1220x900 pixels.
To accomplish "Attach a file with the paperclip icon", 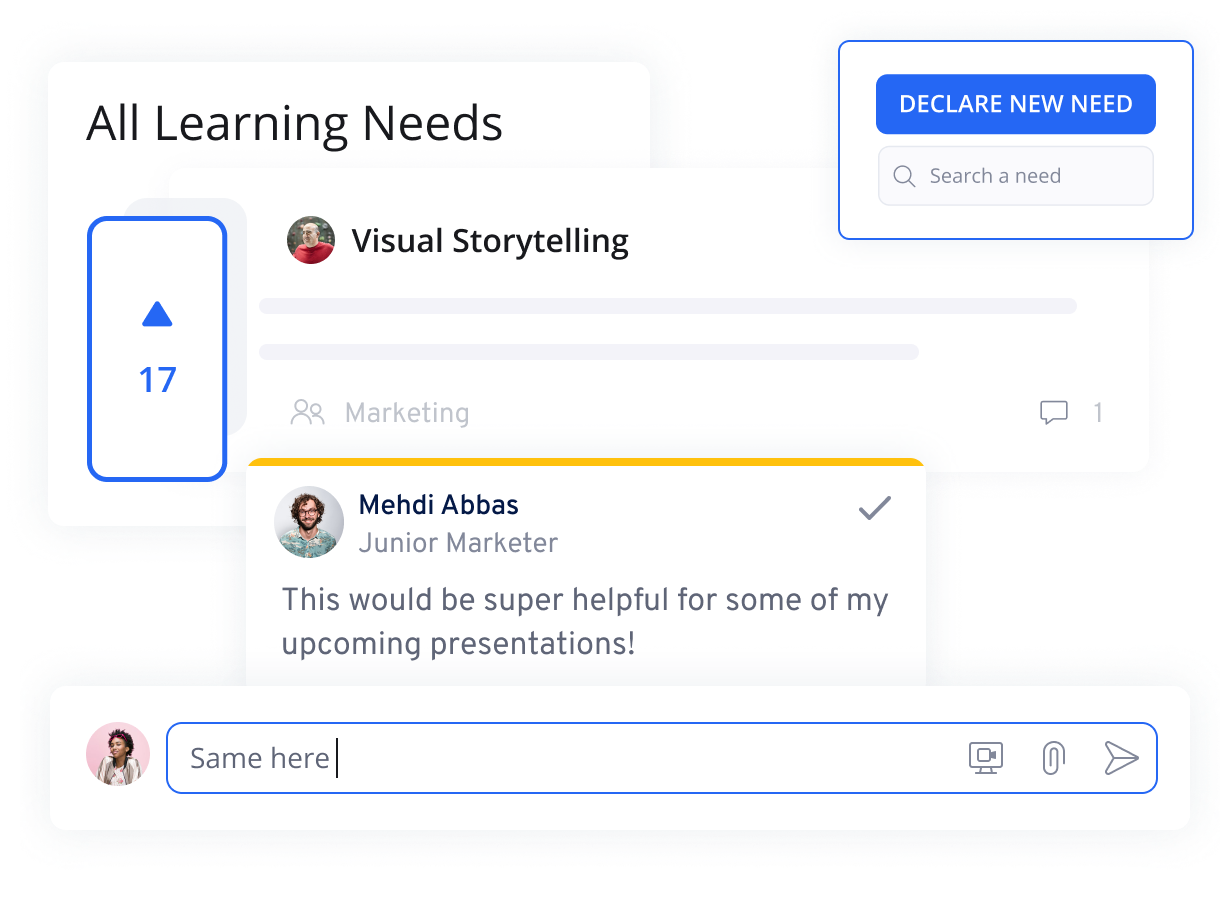I will [x=1052, y=758].
